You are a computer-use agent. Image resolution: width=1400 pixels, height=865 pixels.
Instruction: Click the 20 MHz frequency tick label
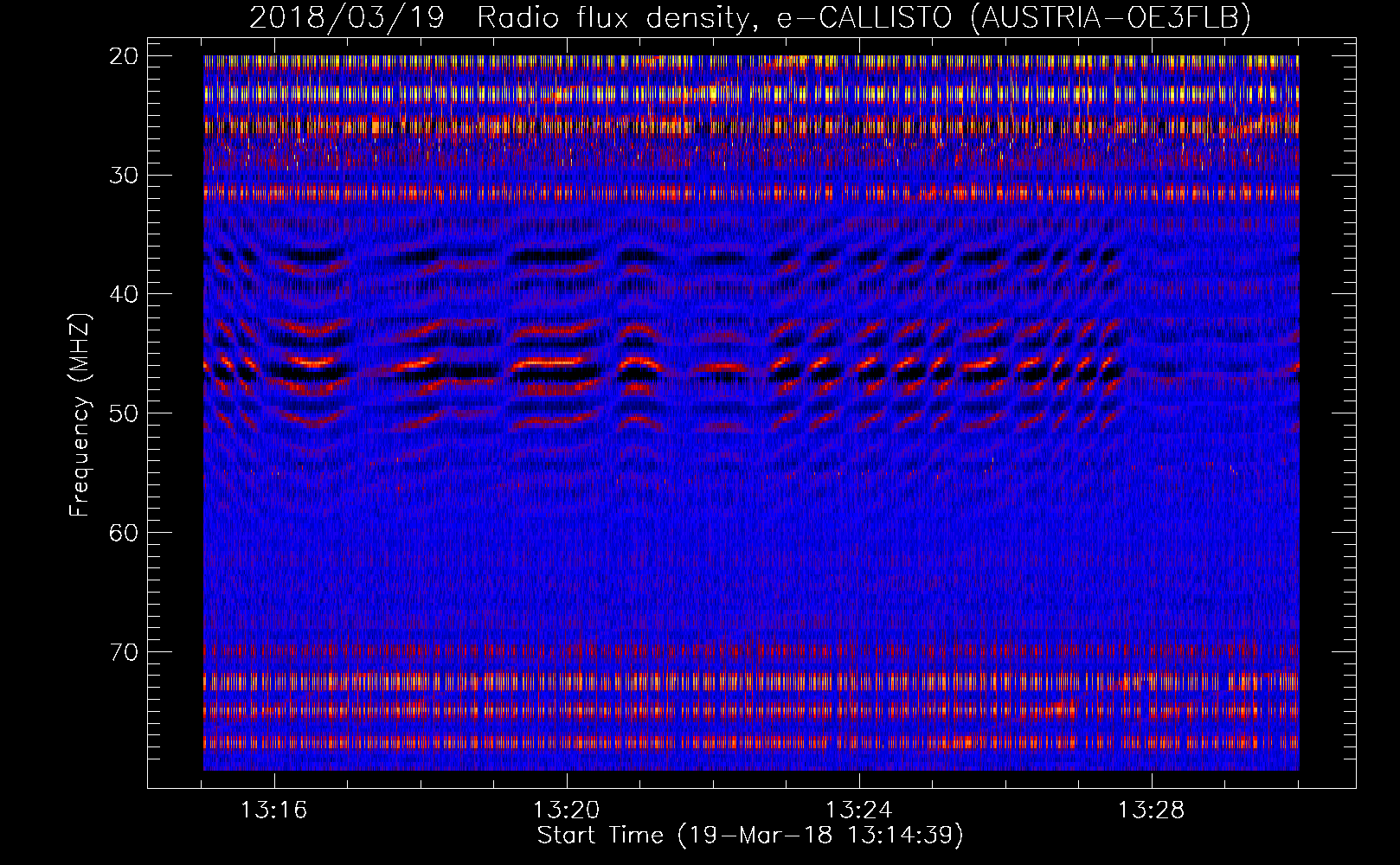point(125,56)
